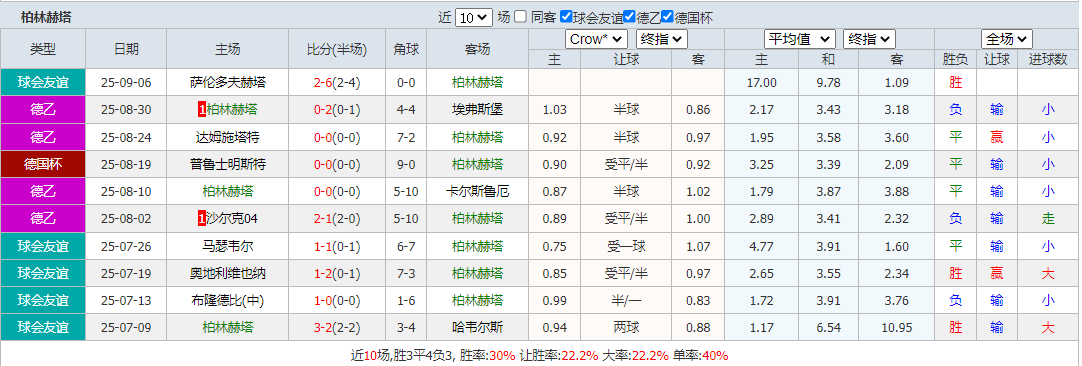1082x366 pixels.
Task: Click the odds value 6.54
Action: click(x=828, y=327)
